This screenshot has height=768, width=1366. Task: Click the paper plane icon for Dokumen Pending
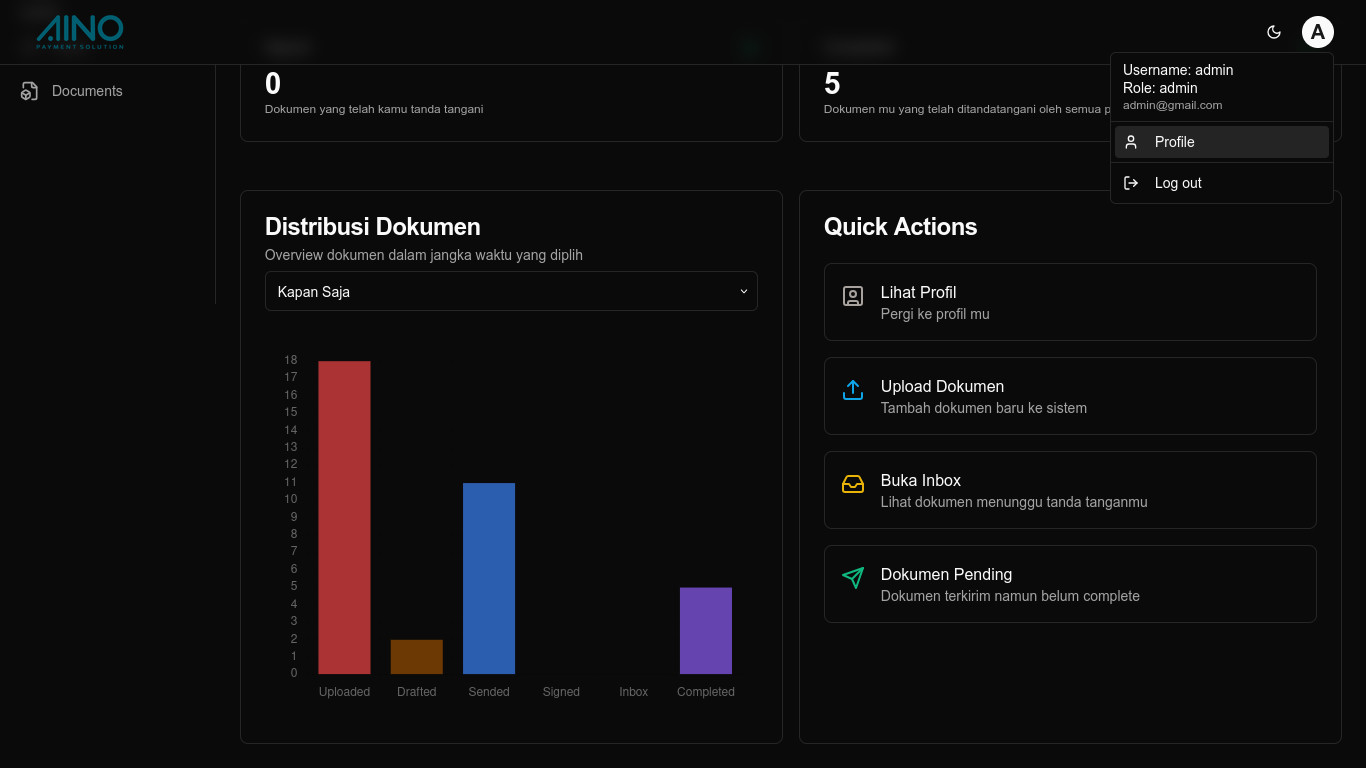pyautogui.click(x=852, y=578)
